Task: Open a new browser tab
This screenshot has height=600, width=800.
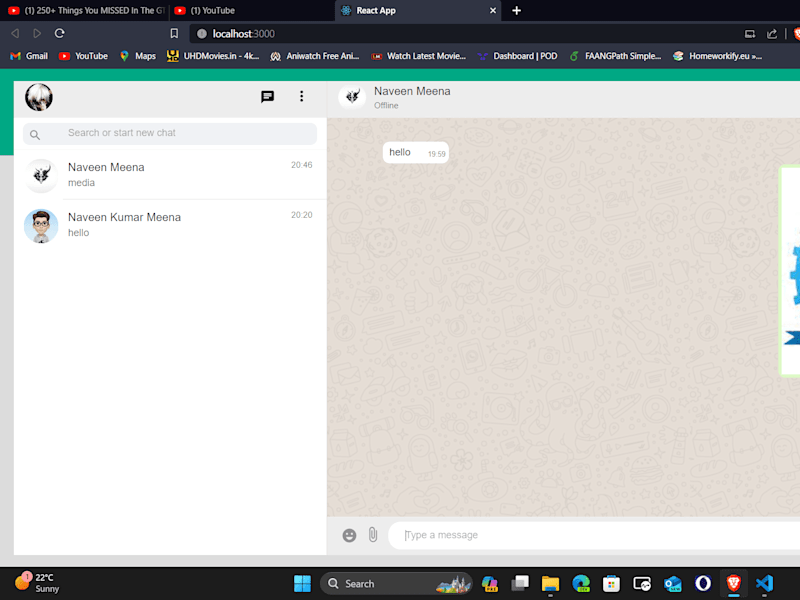Action: [516, 10]
